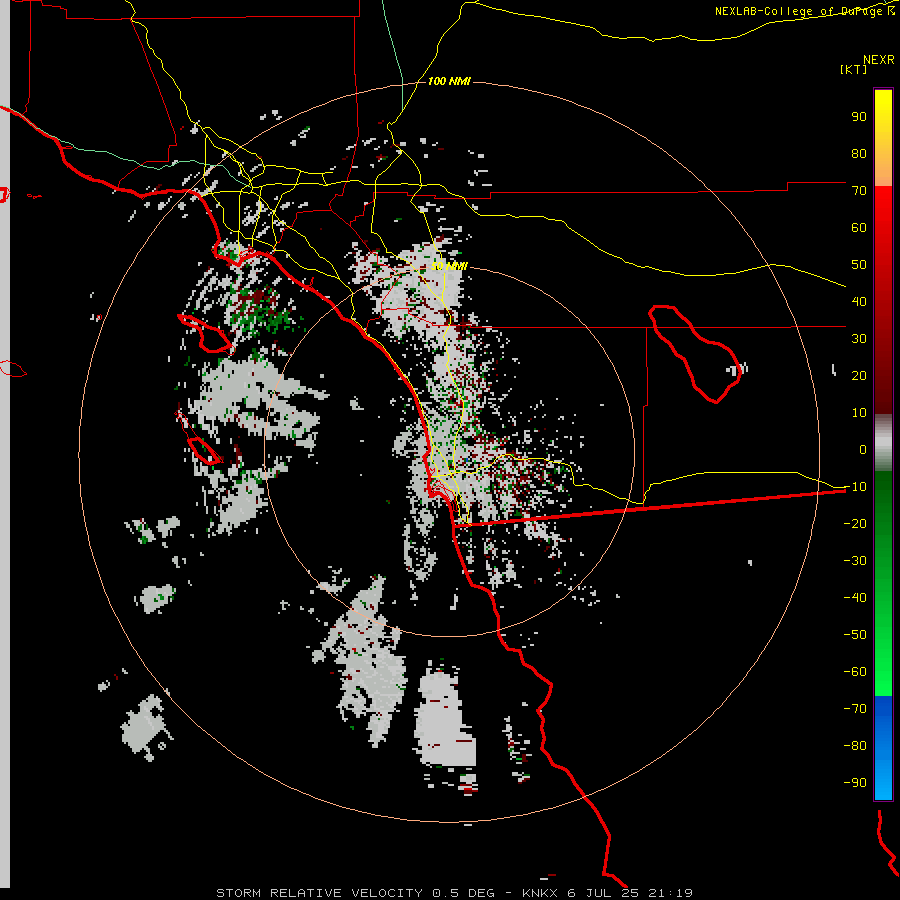Pick the gray zero-velocity segment of scale
Image resolution: width=900 pixels, height=900 pixels.
[883, 443]
